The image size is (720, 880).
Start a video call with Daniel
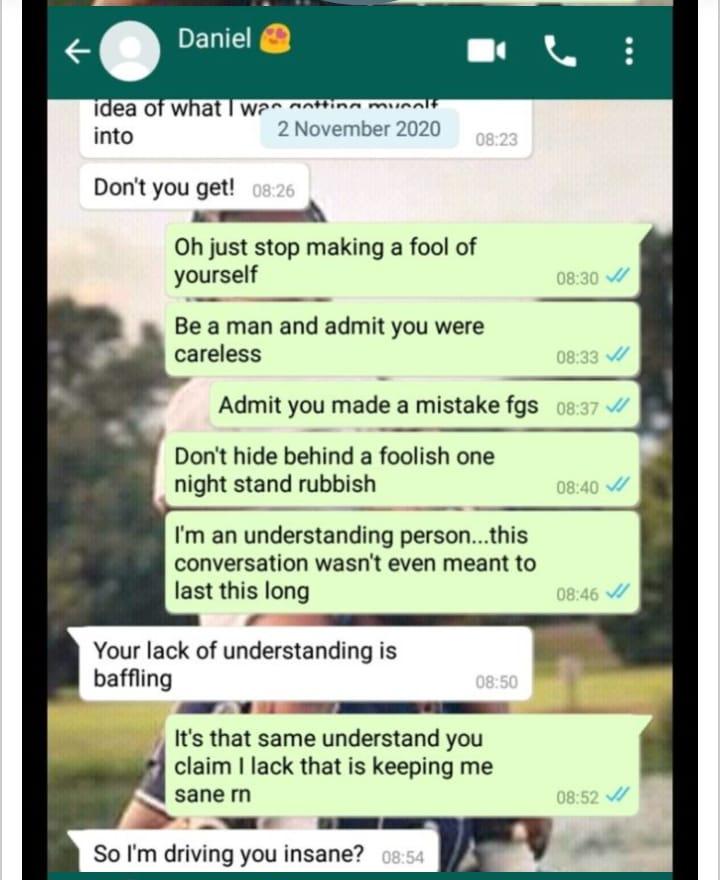(487, 51)
